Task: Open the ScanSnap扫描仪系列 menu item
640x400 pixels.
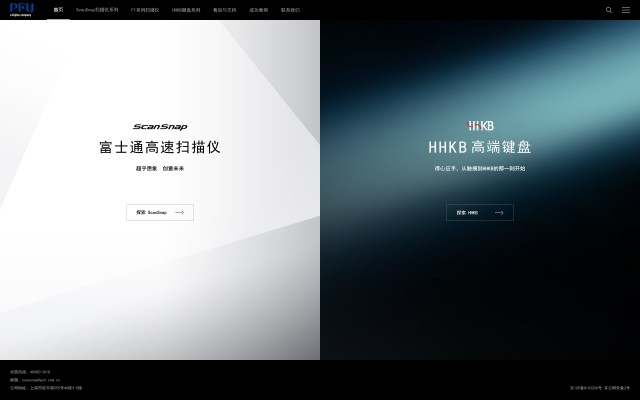Action: [97, 10]
